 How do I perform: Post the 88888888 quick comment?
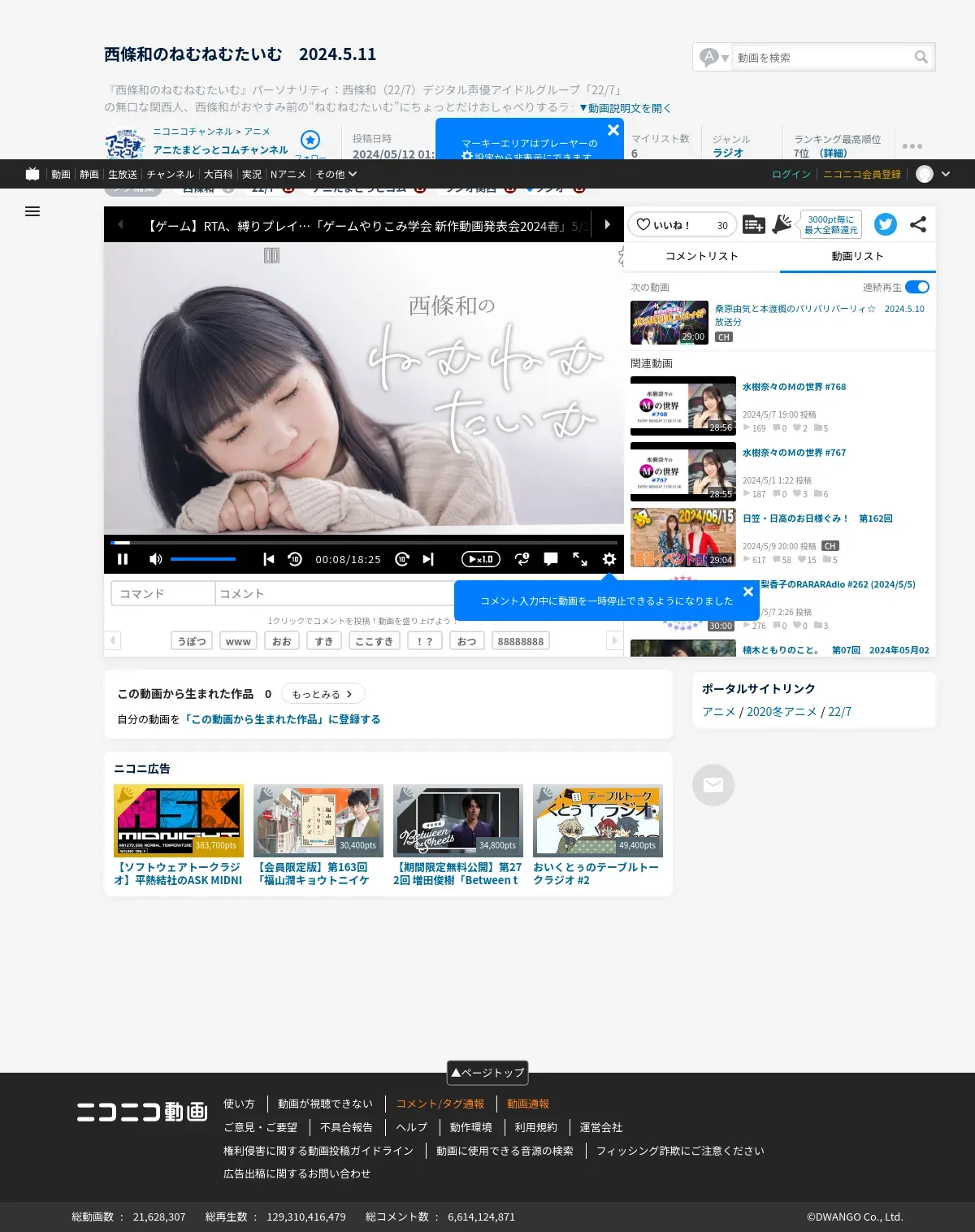pyautogui.click(x=521, y=641)
